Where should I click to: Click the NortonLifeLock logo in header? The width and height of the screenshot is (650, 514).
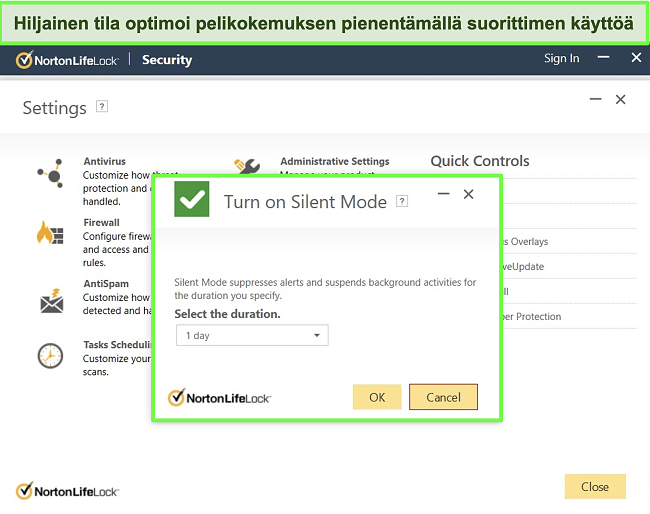pyautogui.click(x=67, y=60)
